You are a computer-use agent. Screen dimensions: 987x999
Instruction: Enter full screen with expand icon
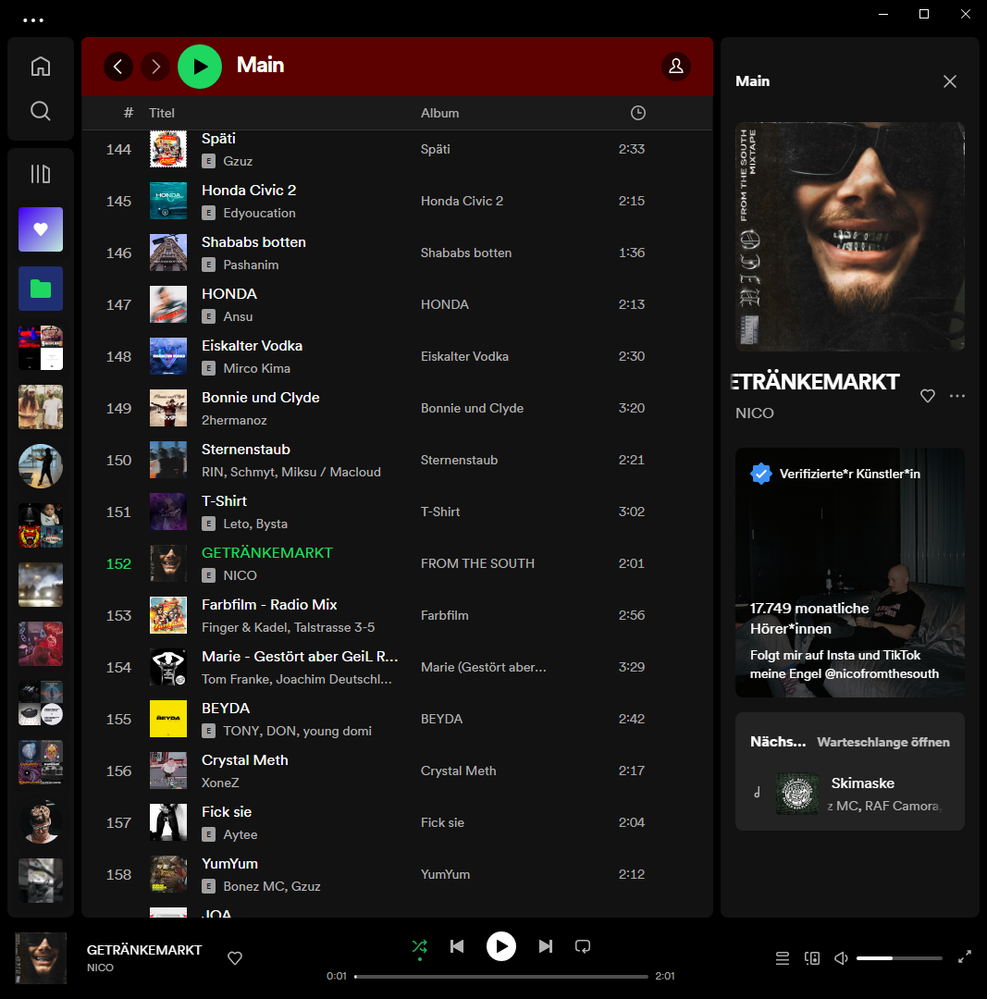tap(965, 957)
